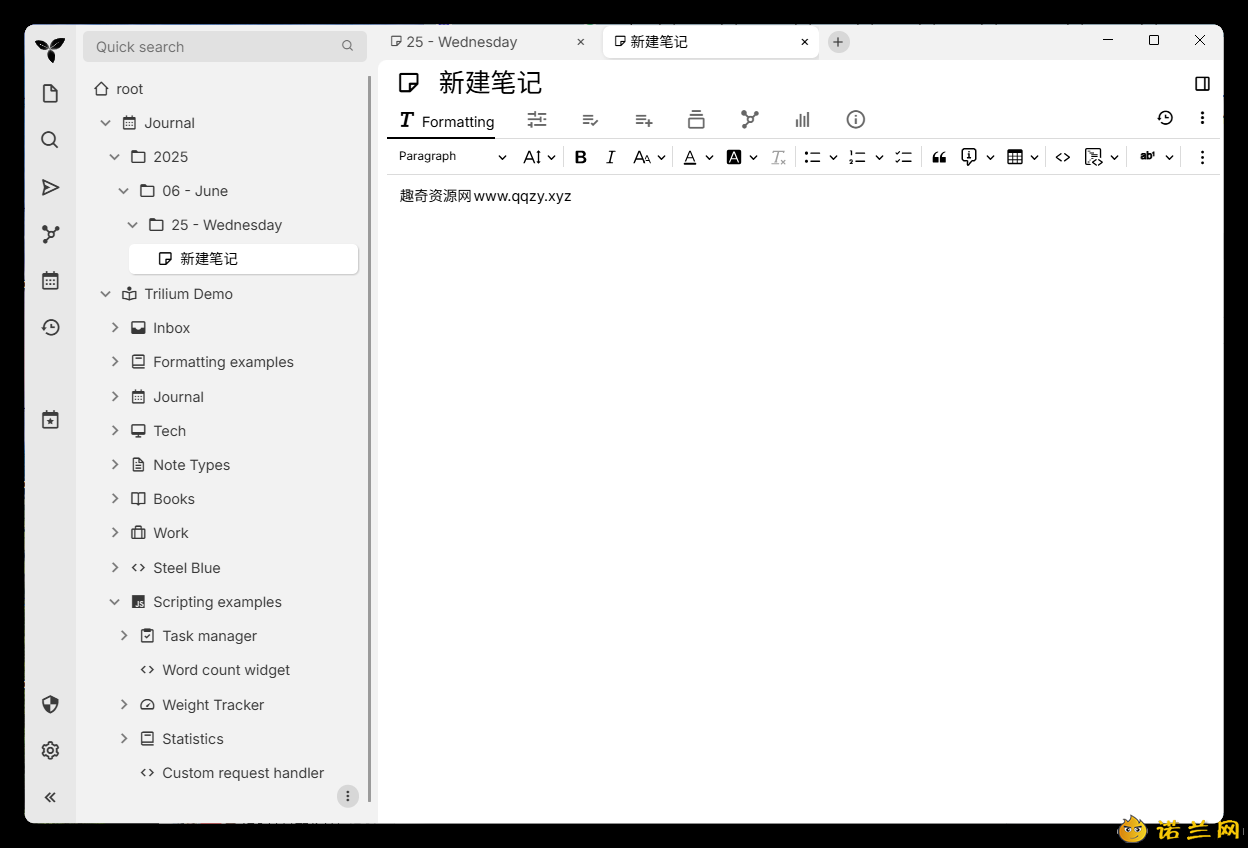Open the font size dropdown
The image size is (1248, 848).
pyautogui.click(x=539, y=157)
